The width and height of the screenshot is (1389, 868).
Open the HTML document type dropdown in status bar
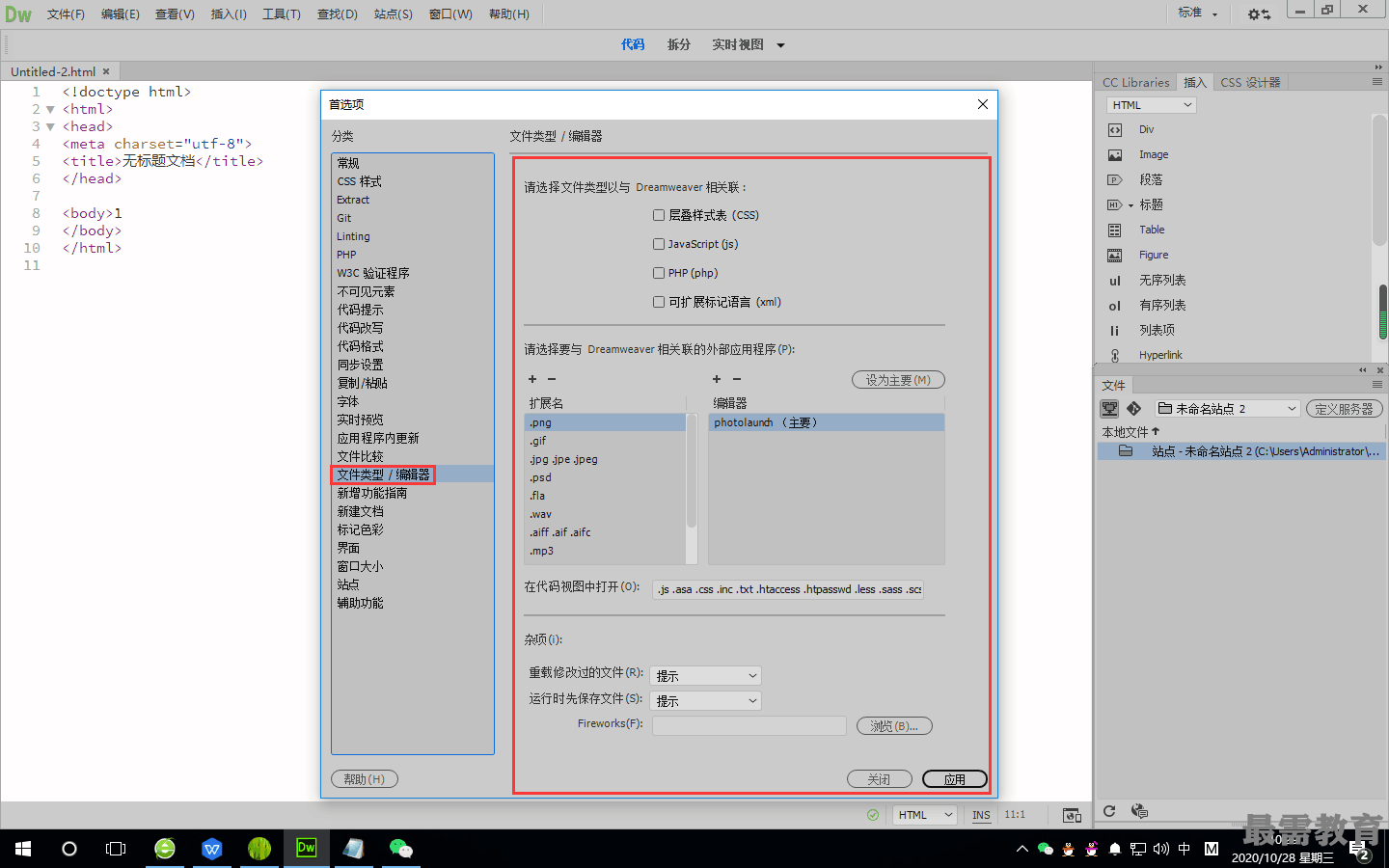pyautogui.click(x=924, y=815)
